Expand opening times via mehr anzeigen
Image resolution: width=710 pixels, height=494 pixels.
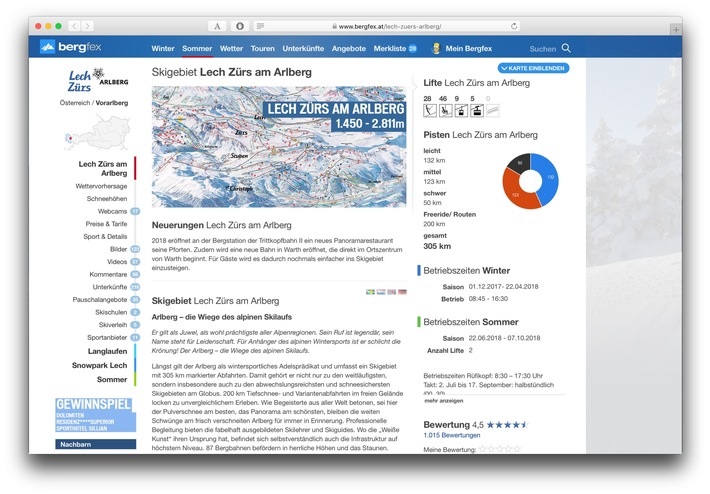[444, 401]
